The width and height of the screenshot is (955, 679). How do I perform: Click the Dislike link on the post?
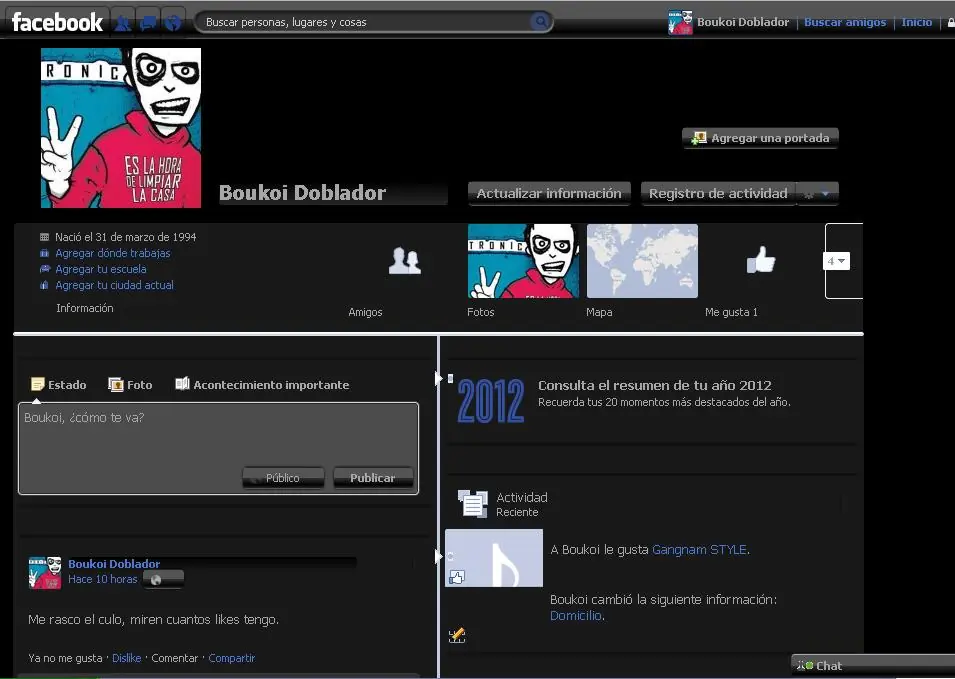pos(127,658)
